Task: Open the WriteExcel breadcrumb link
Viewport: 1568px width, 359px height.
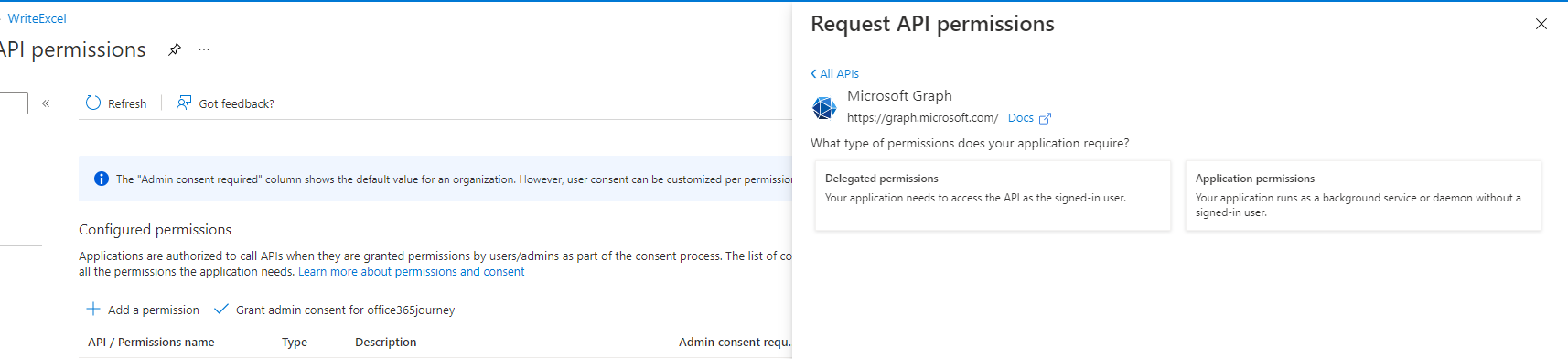Action: coord(38,18)
